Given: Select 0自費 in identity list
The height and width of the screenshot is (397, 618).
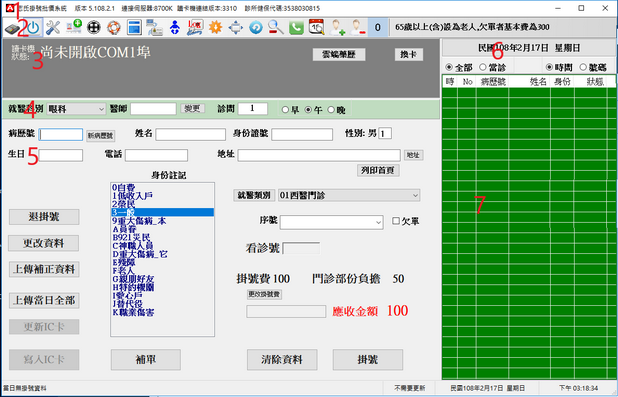Looking at the screenshot, I should [x=162, y=187].
